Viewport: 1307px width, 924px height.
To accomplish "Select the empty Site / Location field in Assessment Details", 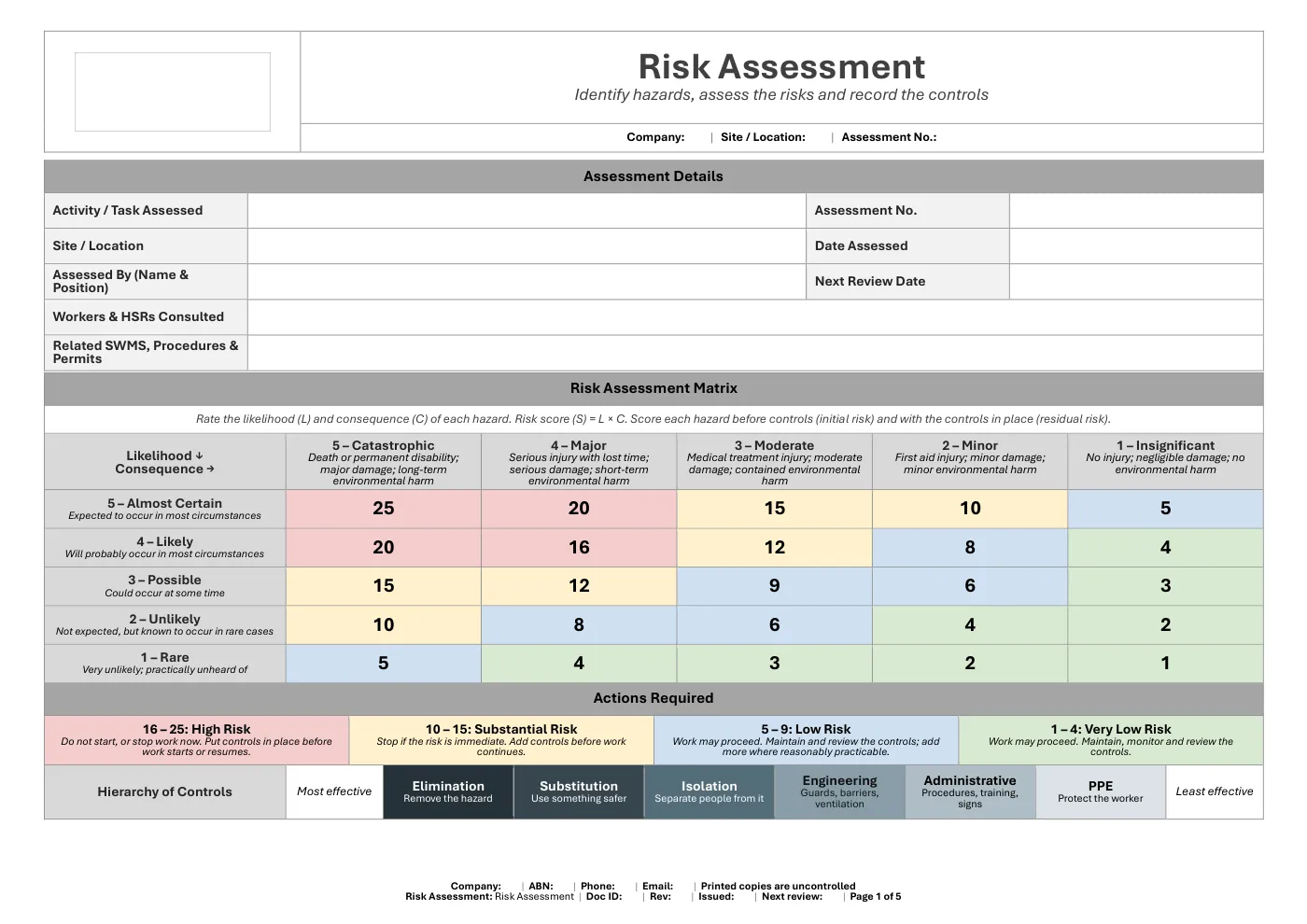I will pyautogui.click(x=527, y=246).
